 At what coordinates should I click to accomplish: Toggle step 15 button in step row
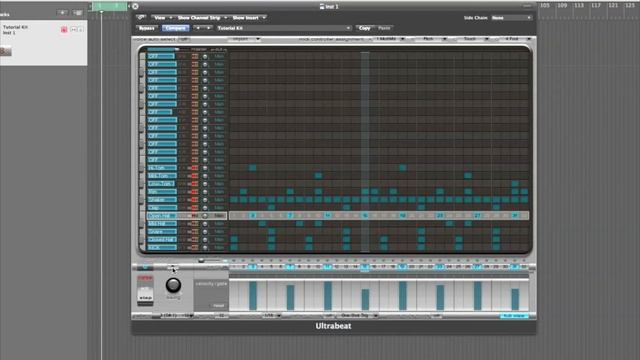pos(365,267)
